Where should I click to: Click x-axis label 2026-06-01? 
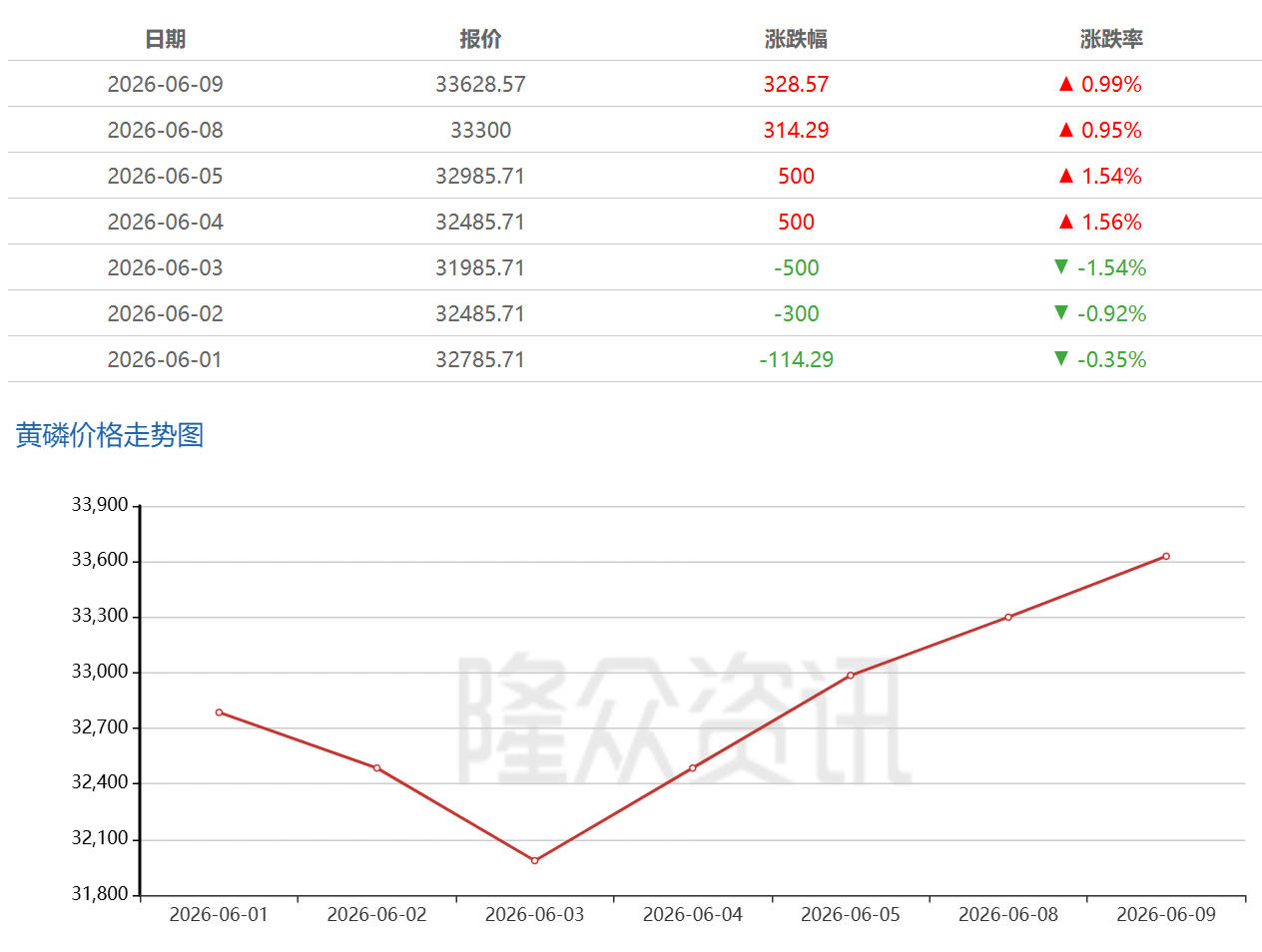[219, 914]
